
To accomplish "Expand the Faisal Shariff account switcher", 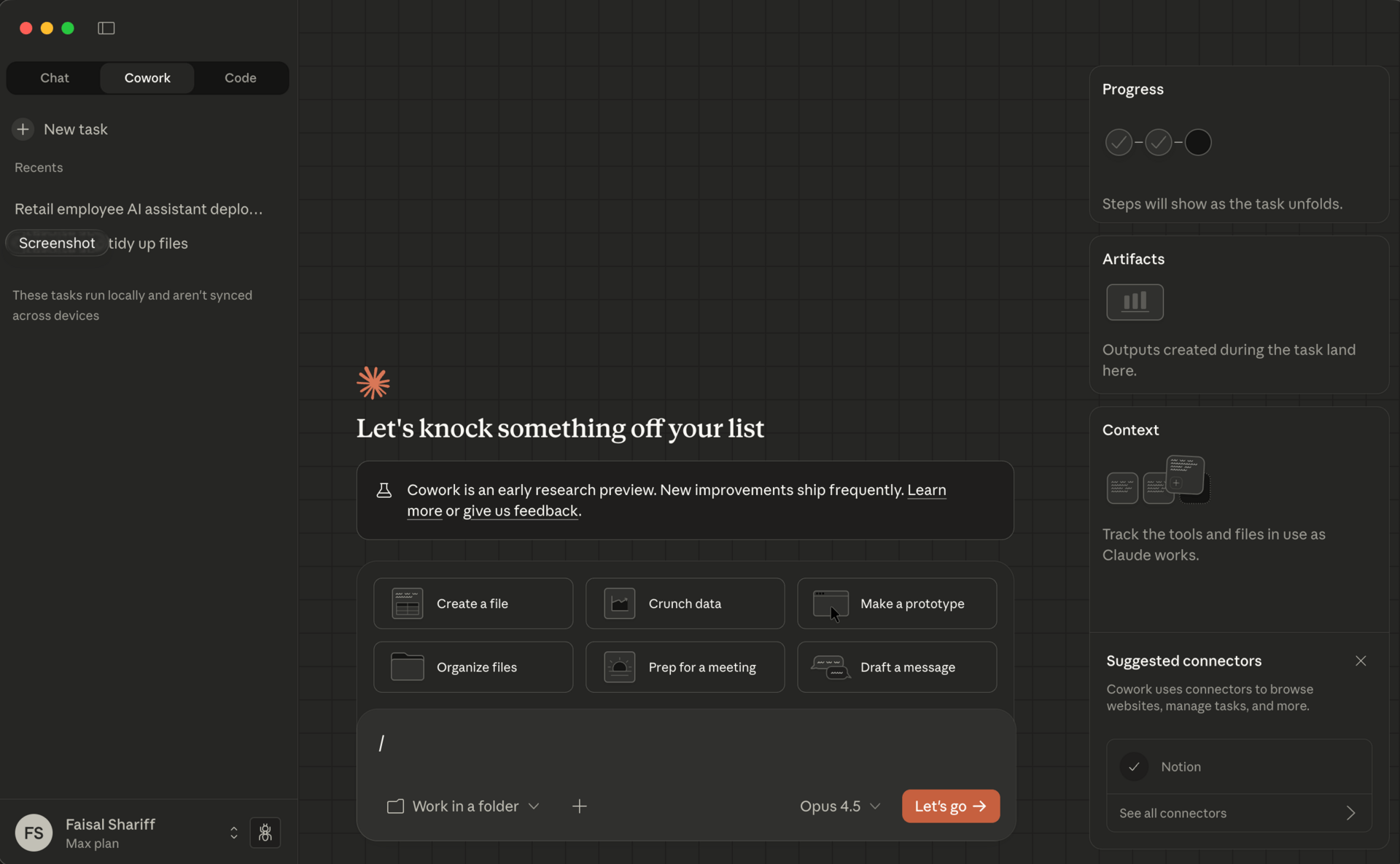I will pyautogui.click(x=233, y=833).
